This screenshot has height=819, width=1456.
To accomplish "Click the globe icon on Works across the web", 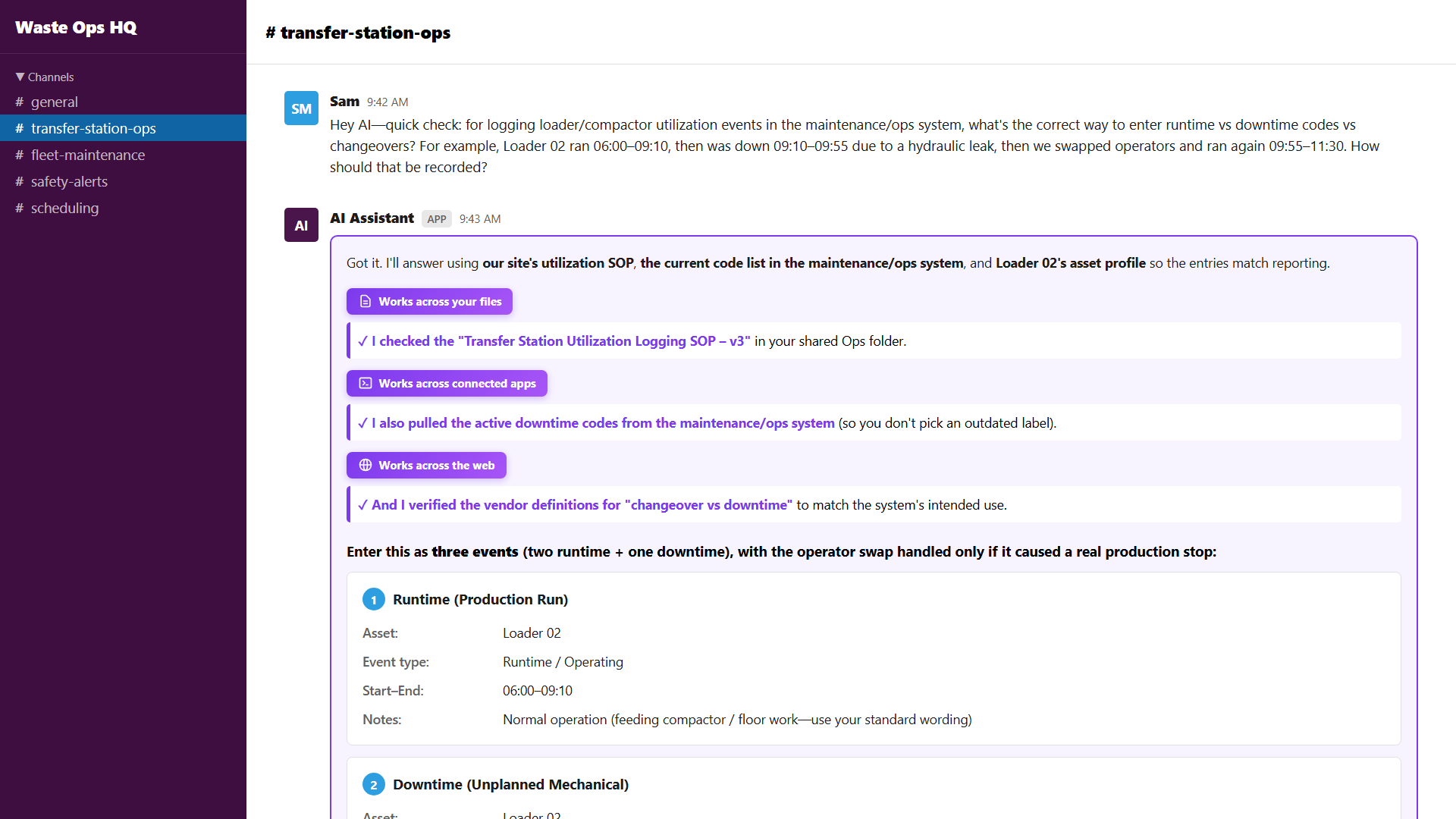I will pos(366,466).
